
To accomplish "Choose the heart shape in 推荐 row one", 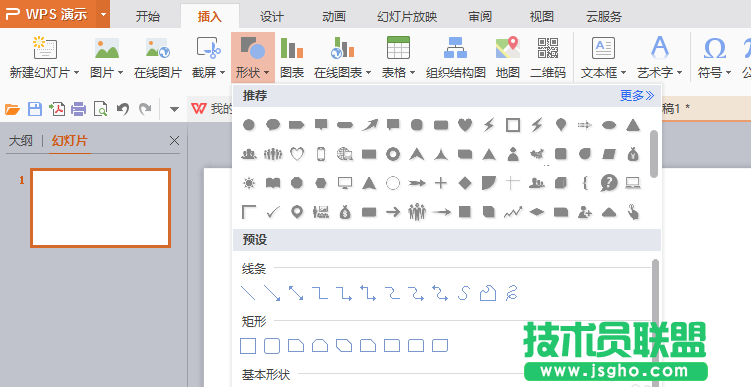I will [465, 125].
